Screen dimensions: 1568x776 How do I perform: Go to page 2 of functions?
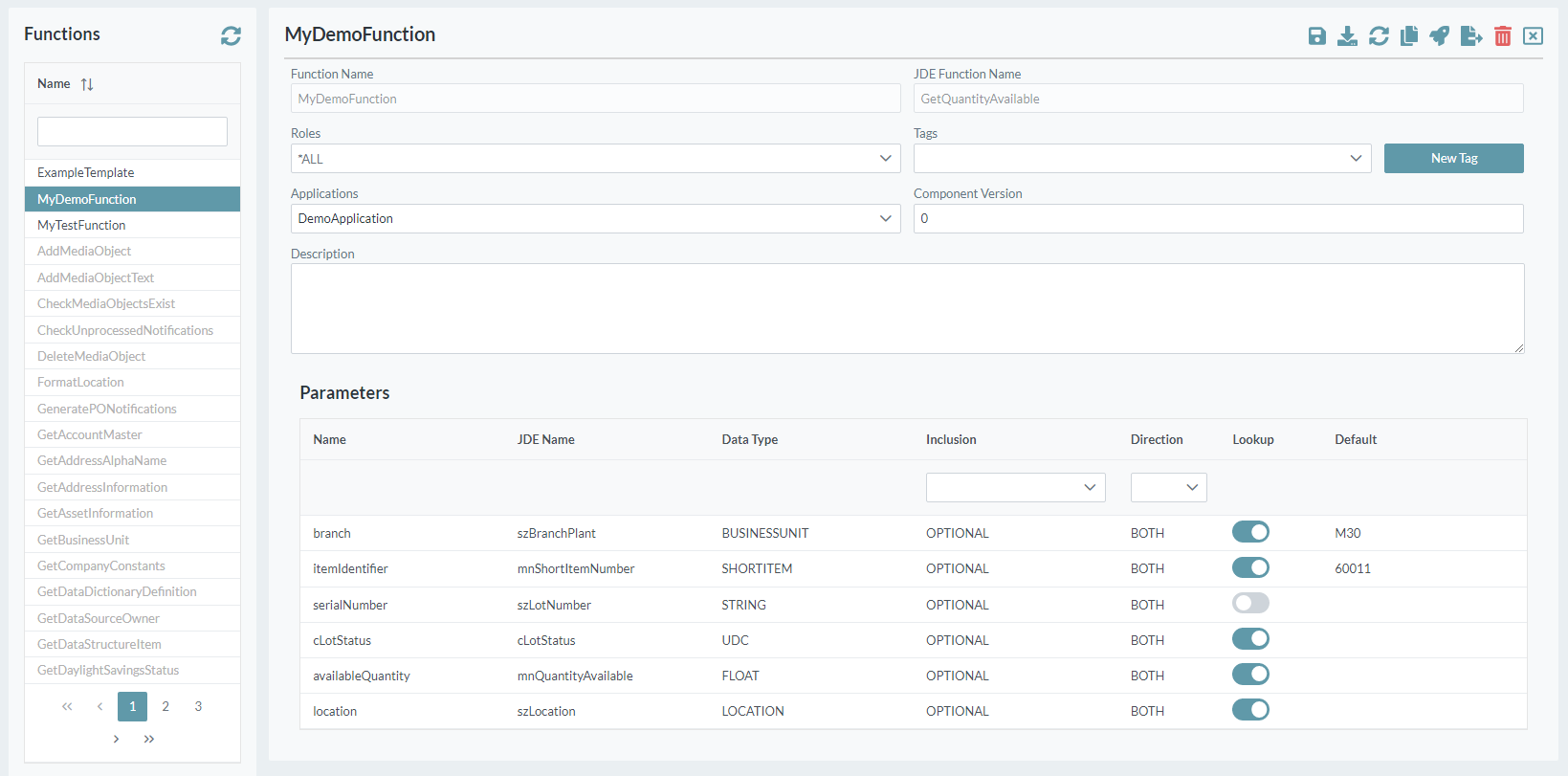click(166, 707)
